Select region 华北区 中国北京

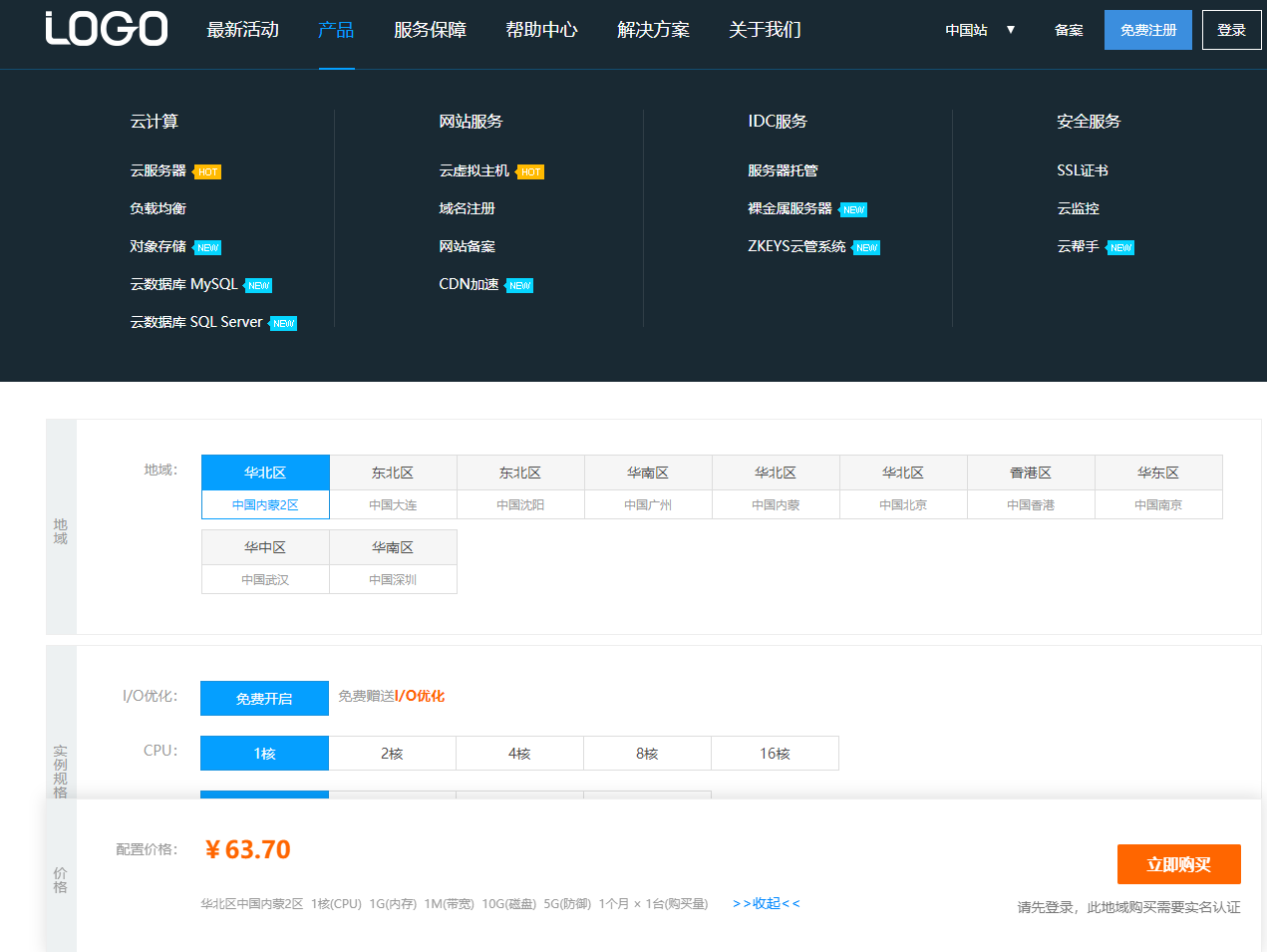(x=903, y=487)
